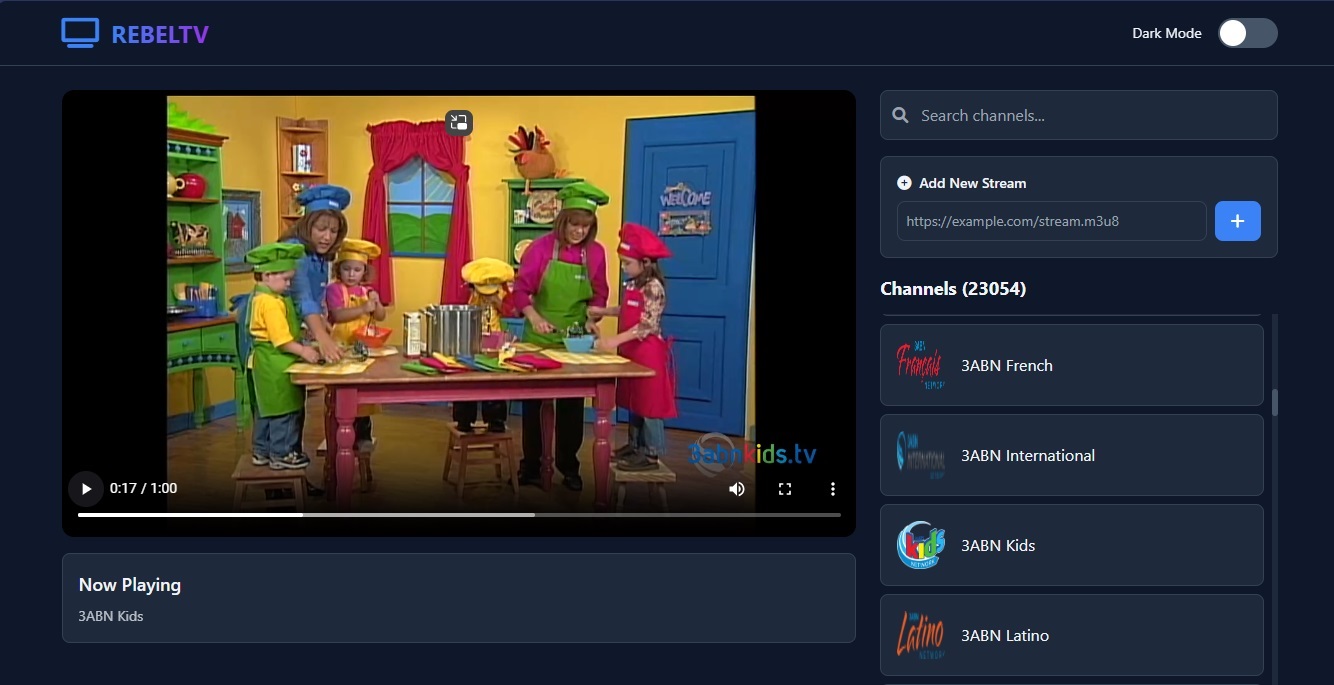
Task: Open the player options three-dot menu
Action: pos(833,489)
